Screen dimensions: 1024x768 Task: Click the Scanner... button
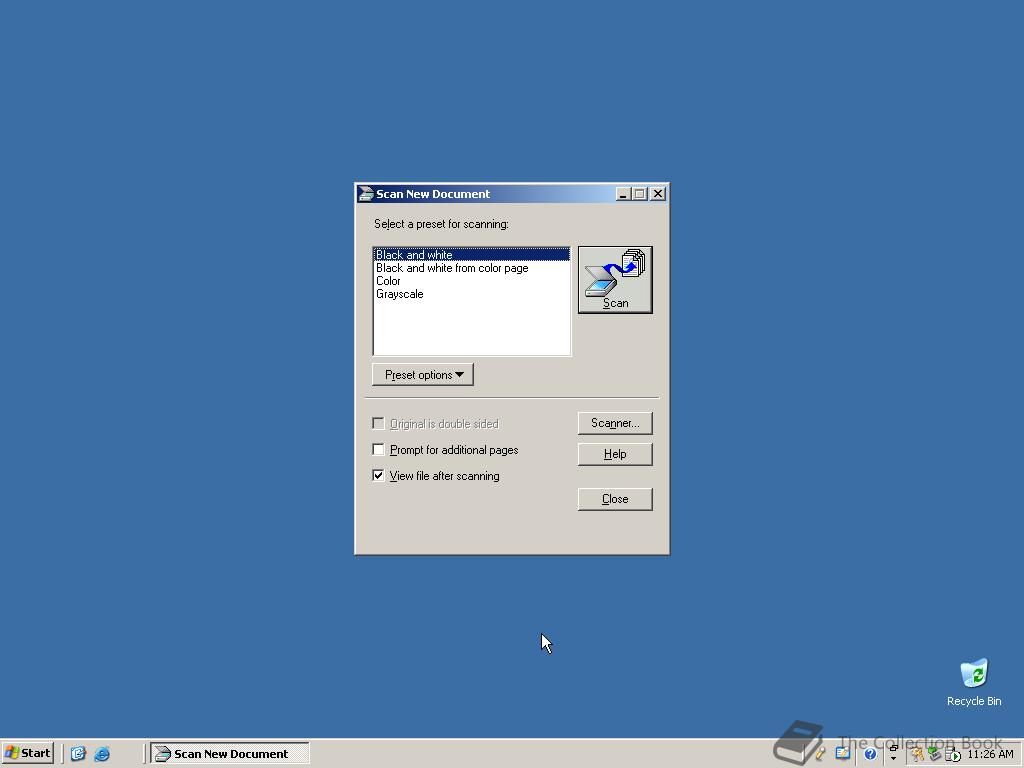tap(615, 423)
